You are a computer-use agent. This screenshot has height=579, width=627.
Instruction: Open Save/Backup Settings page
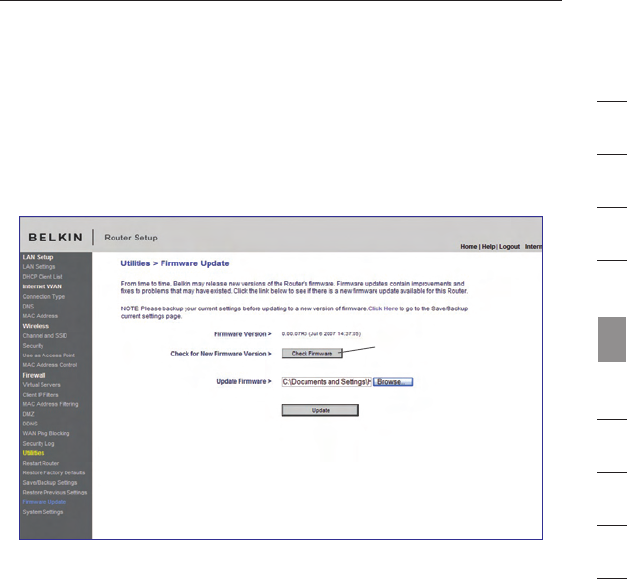(50, 483)
